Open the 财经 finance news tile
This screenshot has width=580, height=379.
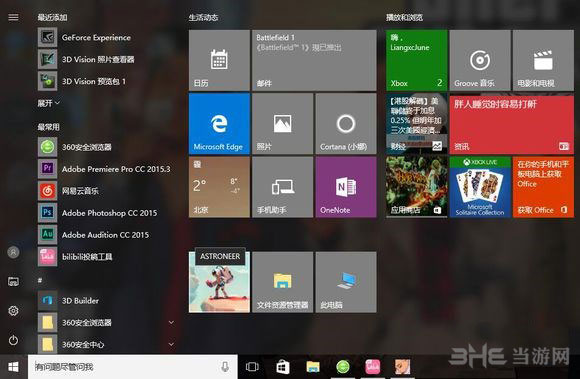[x=417, y=123]
